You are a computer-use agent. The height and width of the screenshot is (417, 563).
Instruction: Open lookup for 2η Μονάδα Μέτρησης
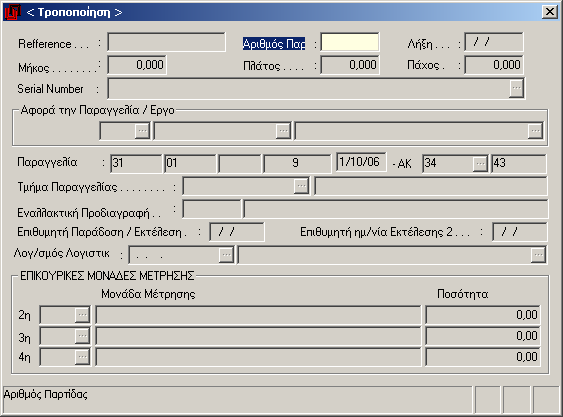[x=82, y=315]
